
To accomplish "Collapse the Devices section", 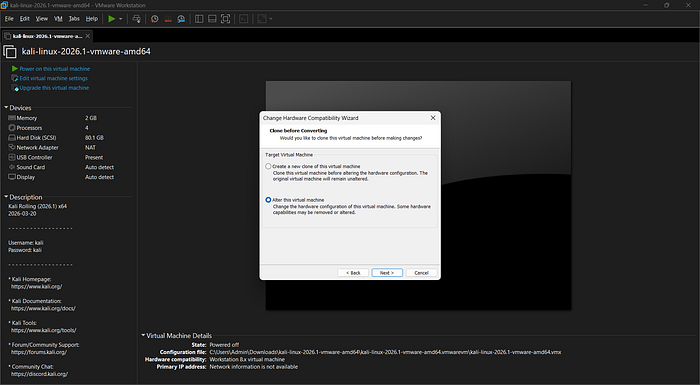I will [x=6, y=108].
